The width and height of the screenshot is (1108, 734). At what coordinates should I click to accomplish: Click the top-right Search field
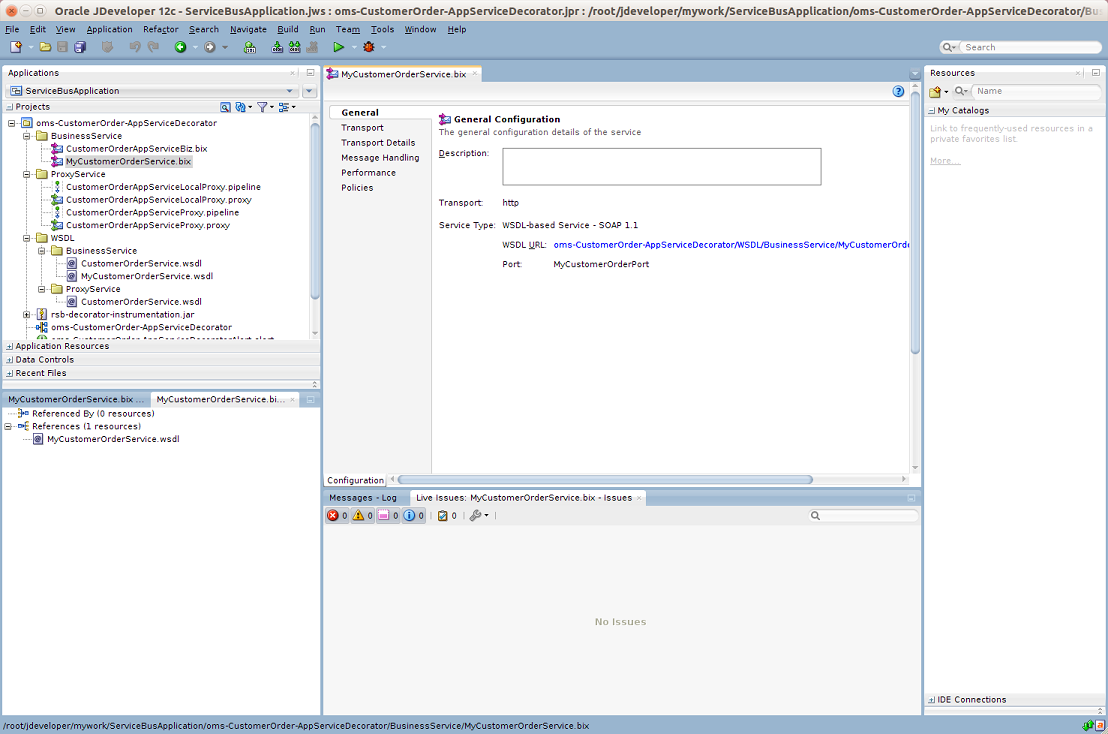click(x=1030, y=47)
